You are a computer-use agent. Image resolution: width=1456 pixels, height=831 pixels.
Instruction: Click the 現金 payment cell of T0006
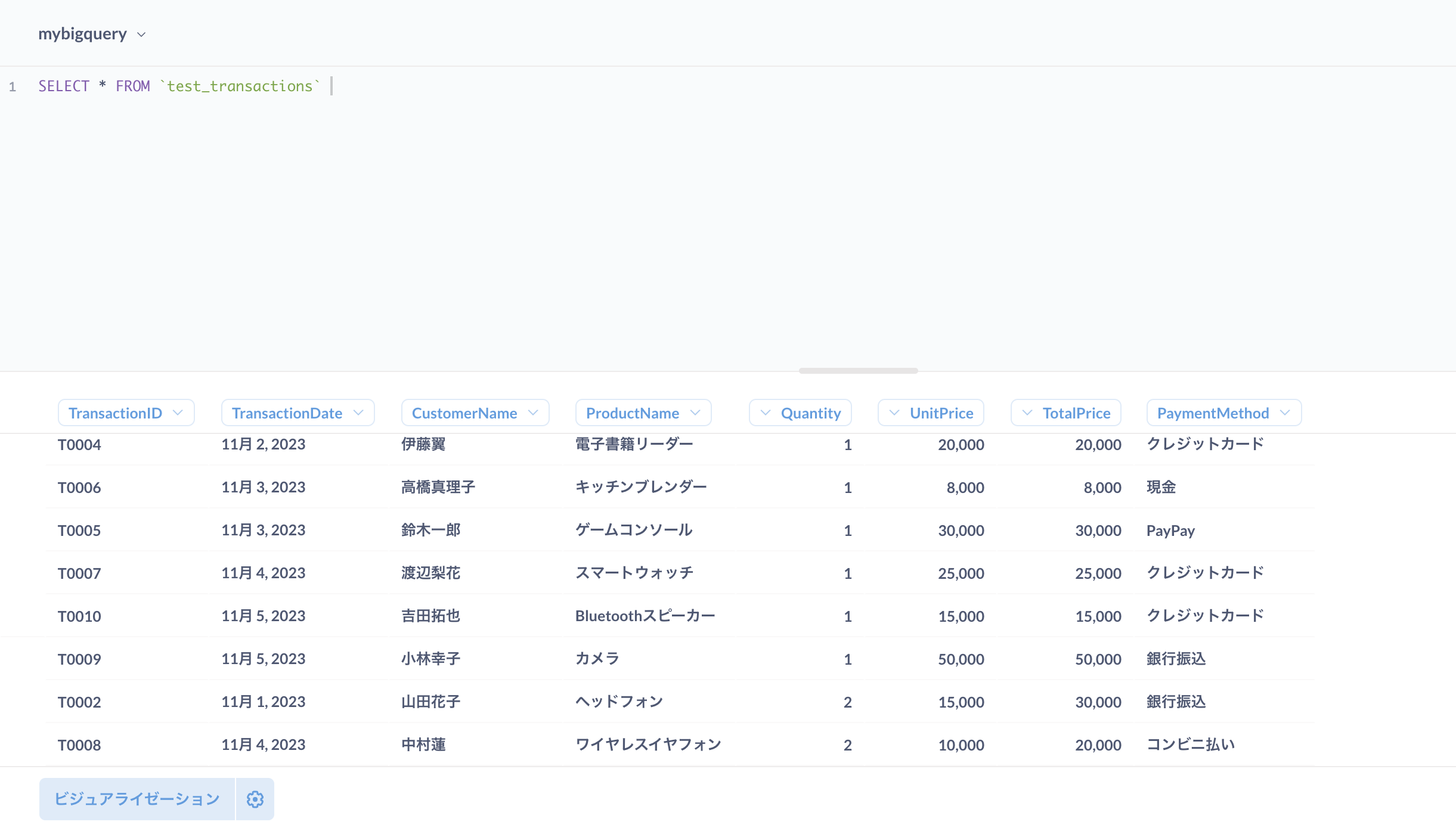coord(1160,487)
